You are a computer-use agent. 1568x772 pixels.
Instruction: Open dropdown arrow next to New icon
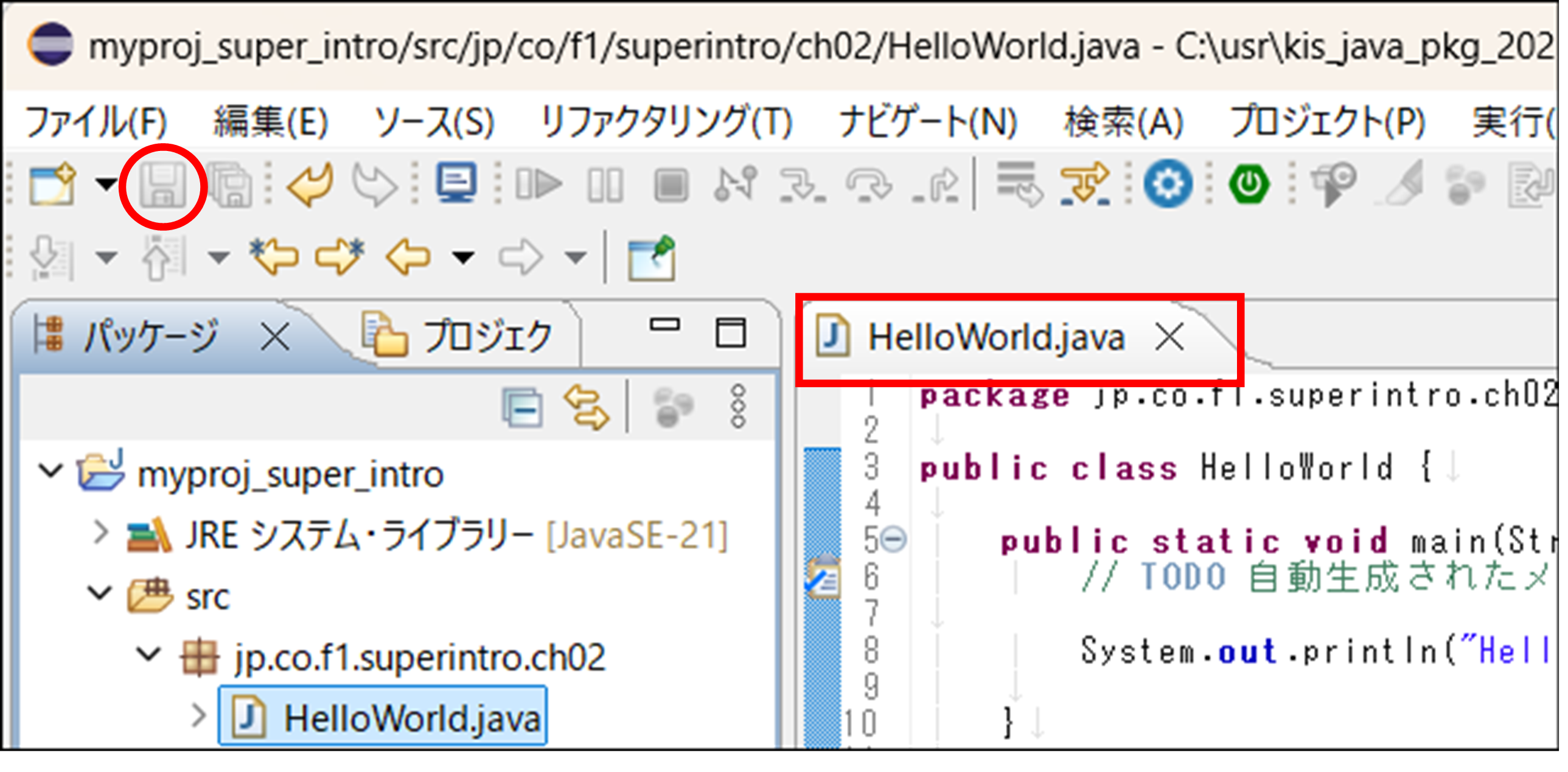click(x=106, y=184)
